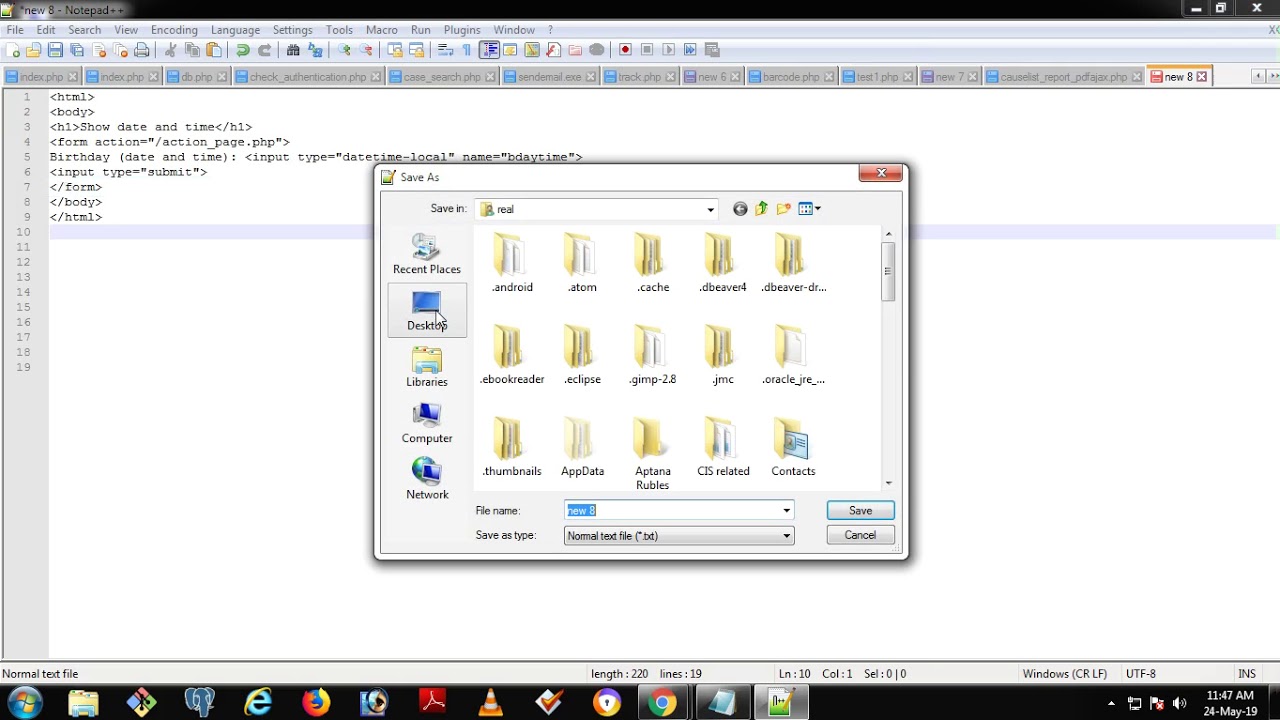Viewport: 1280px width, 720px height.
Task: Select the Desktop shortcut in places bar
Action: [427, 311]
